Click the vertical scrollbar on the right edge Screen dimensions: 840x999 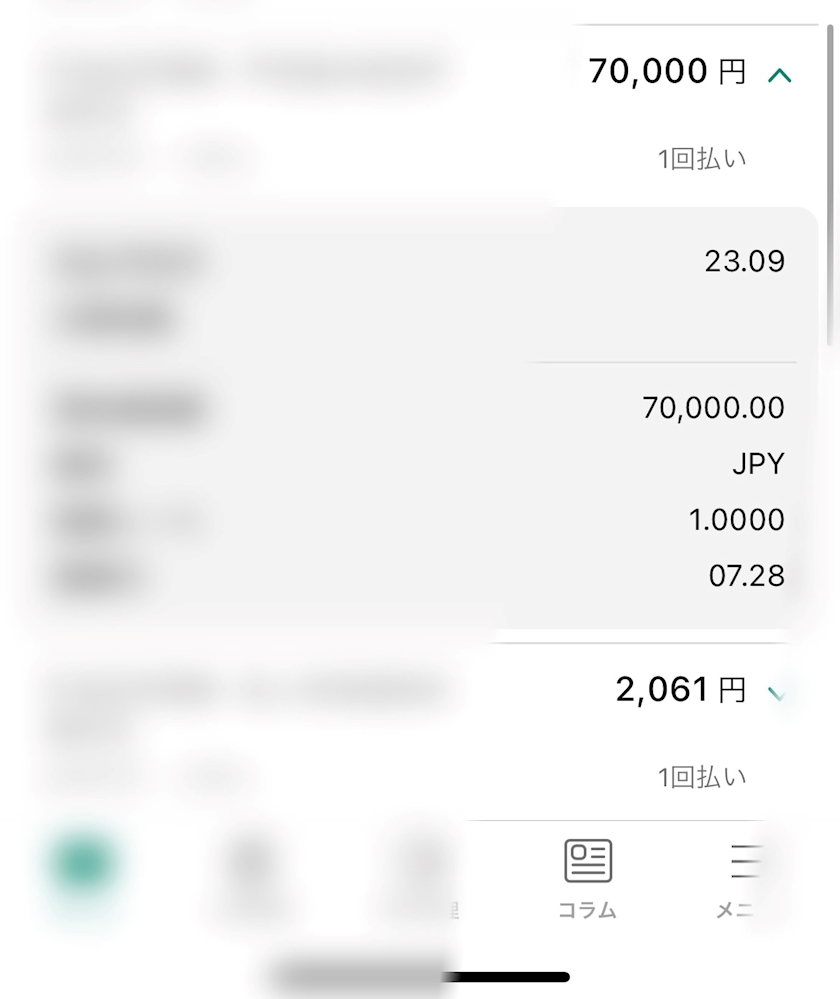click(x=831, y=190)
